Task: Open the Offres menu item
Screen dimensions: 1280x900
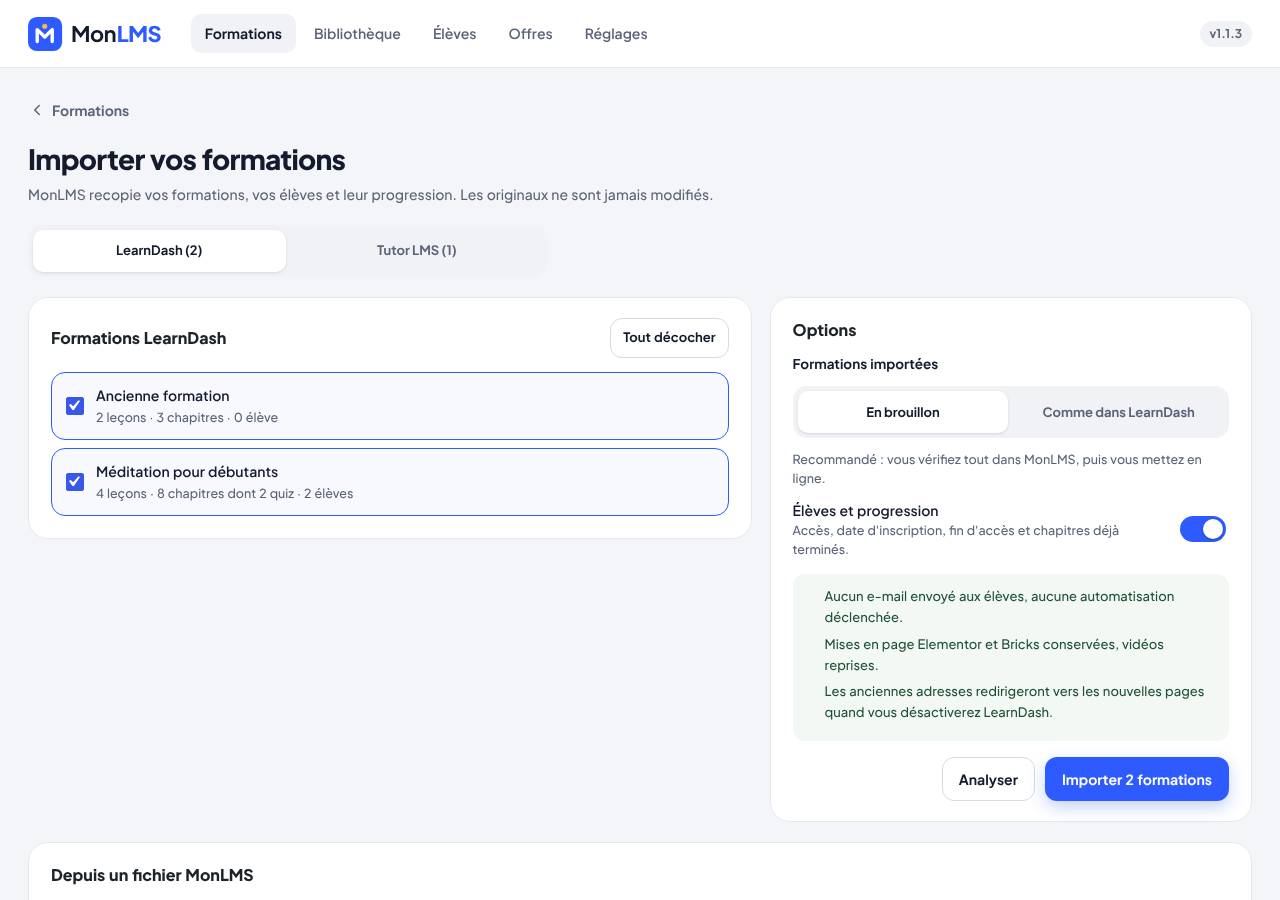Action: 530,34
